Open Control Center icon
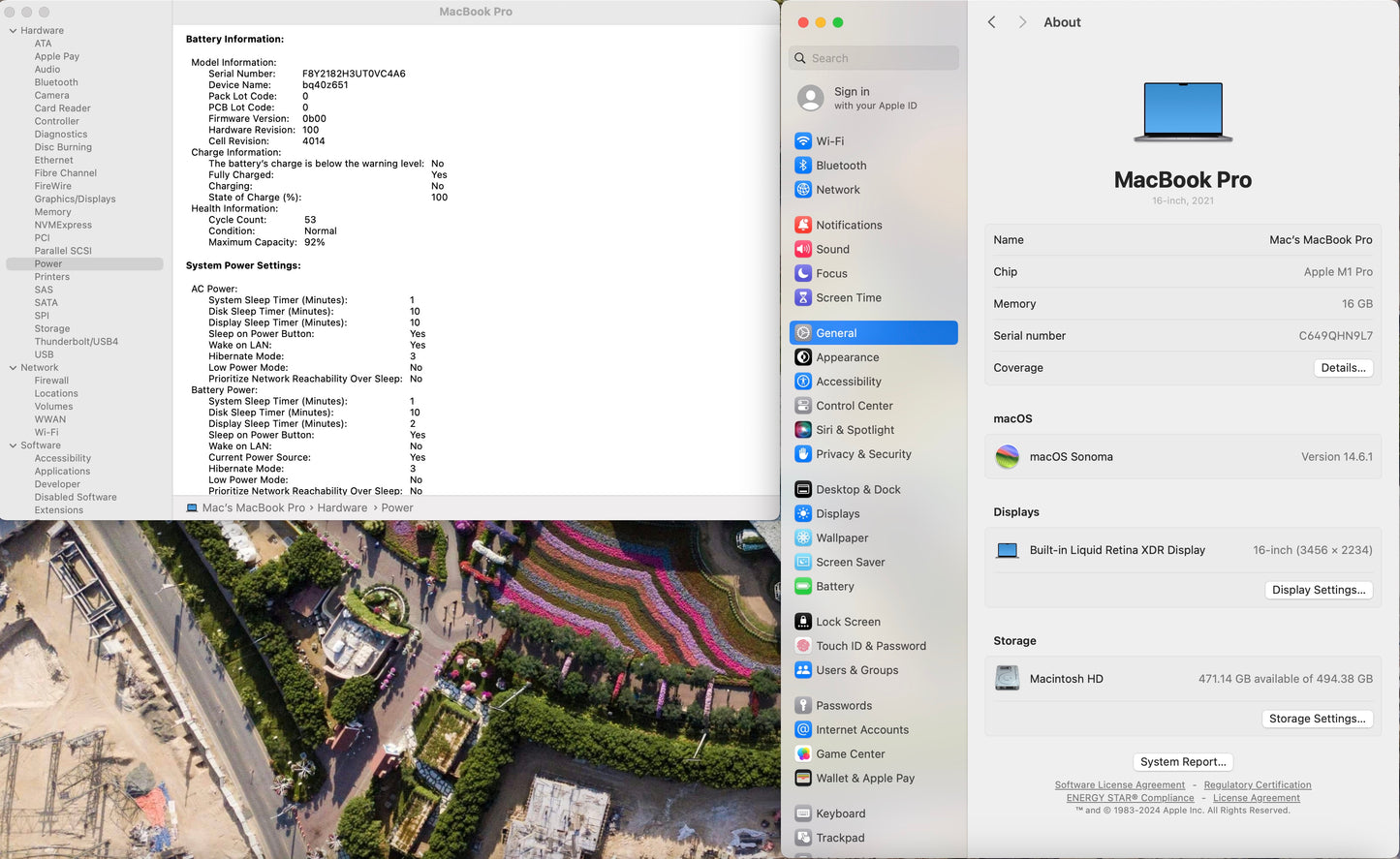This screenshot has width=1400, height=859. (803, 406)
